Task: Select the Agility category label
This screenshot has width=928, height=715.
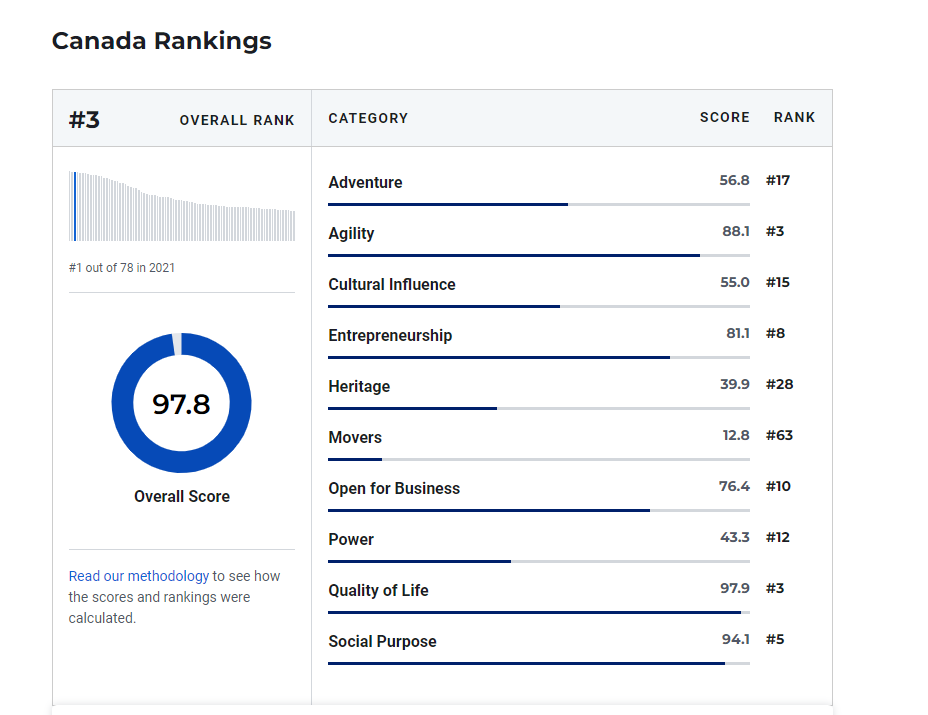Action: [x=351, y=233]
